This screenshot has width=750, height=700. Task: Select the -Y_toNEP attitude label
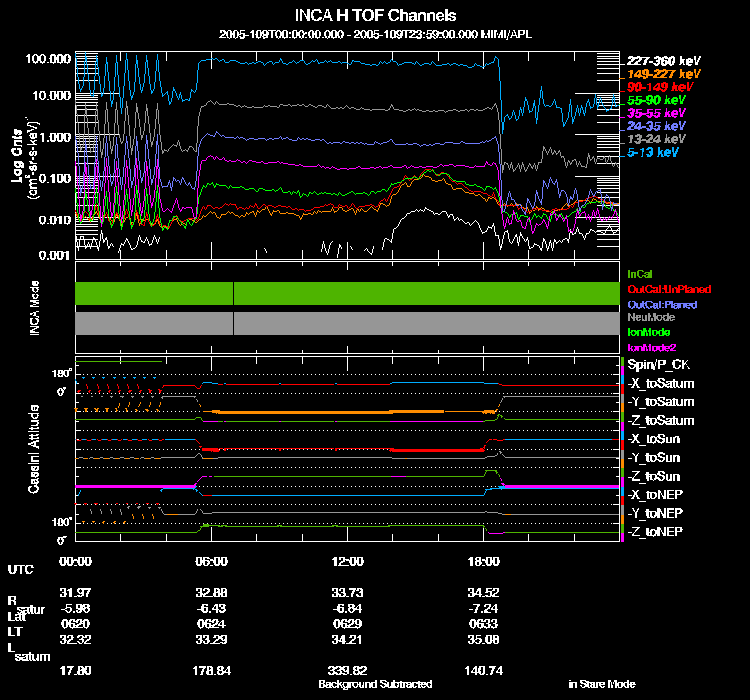(655, 513)
